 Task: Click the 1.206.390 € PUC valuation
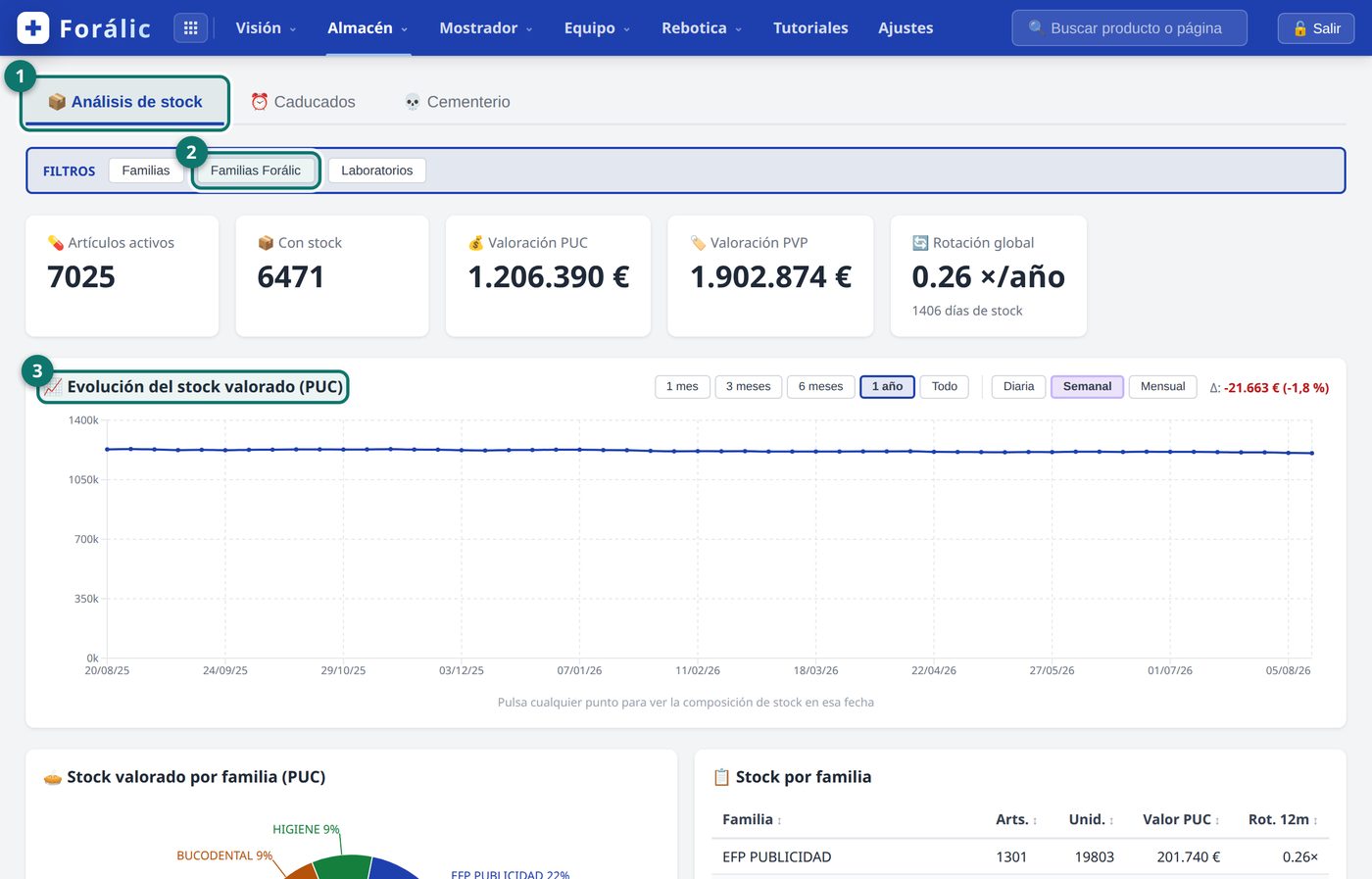click(x=549, y=277)
